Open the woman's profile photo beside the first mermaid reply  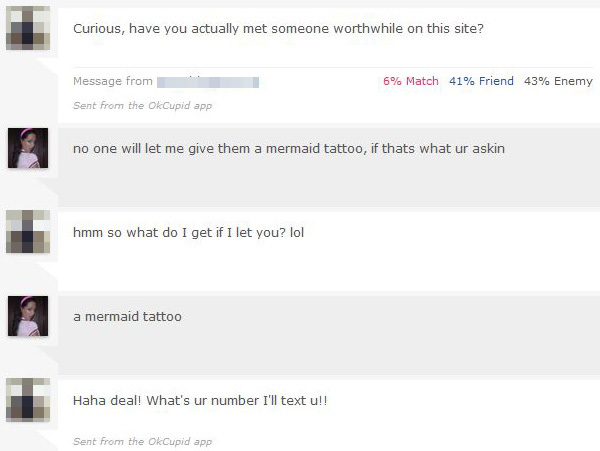(x=27, y=148)
